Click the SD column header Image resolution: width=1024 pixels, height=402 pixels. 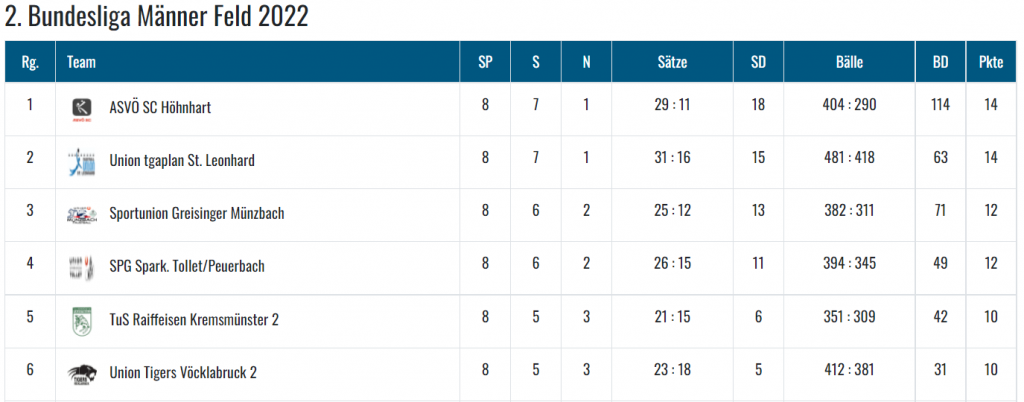point(758,62)
